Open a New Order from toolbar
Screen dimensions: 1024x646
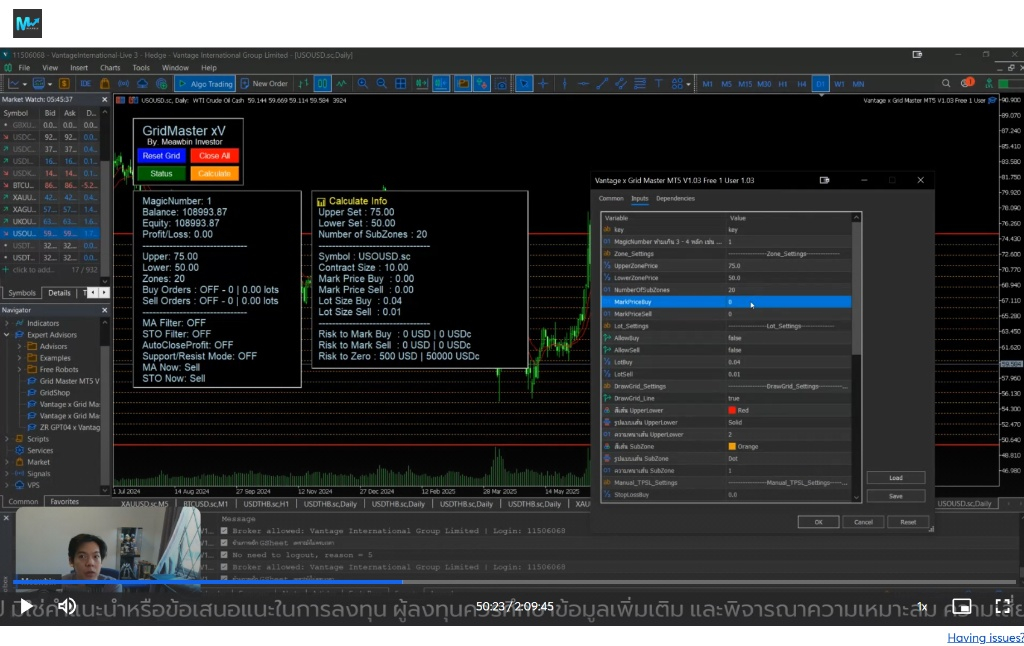[264, 84]
